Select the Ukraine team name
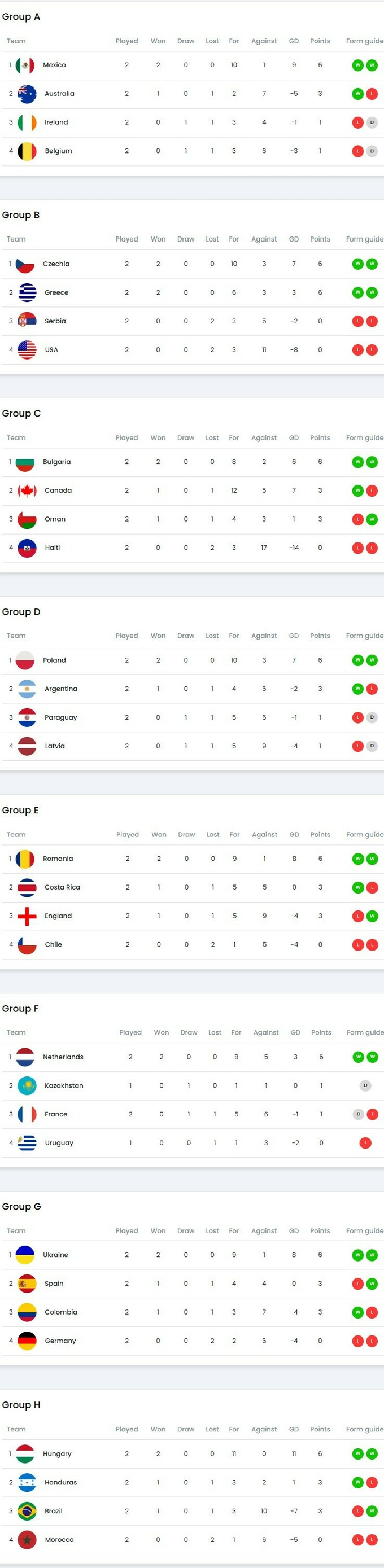Image resolution: width=384 pixels, height=1568 pixels. 55,1255
